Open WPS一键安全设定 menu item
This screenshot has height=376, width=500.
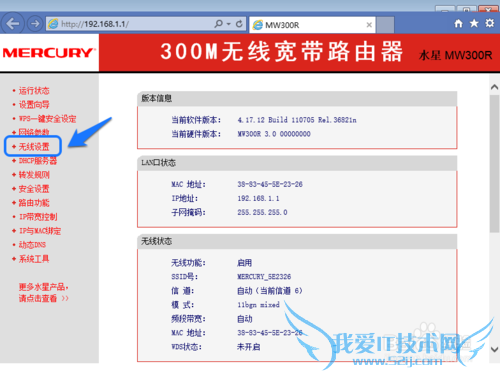(x=47, y=119)
